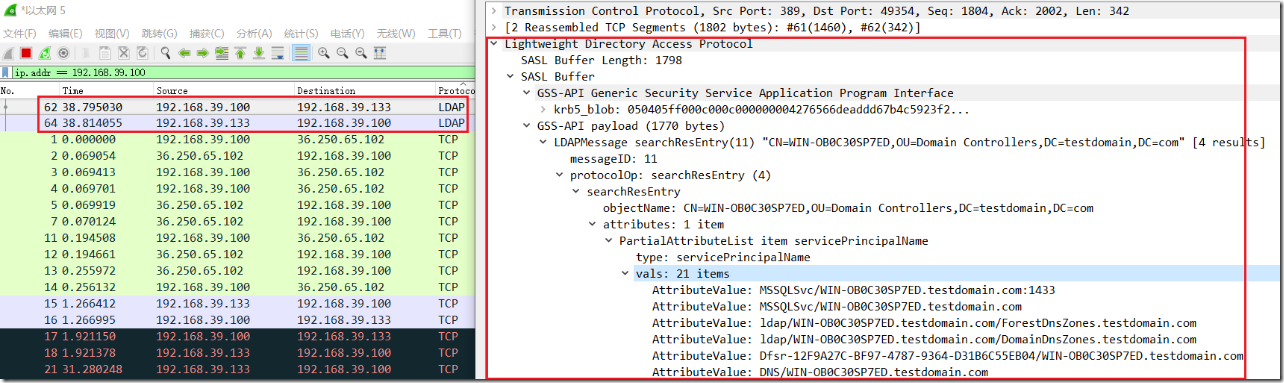Select packet 62 LDAP row
The image size is (1284, 383).
[237, 106]
